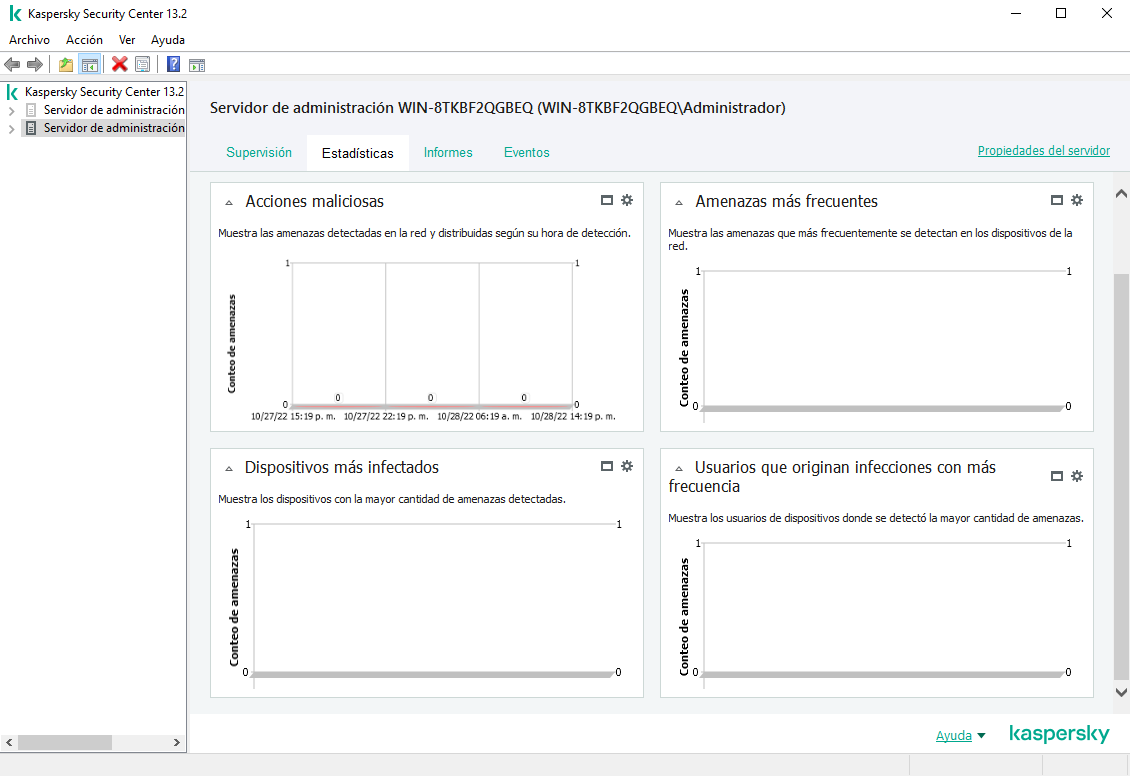Maximize the Usuarios que originan infecciones panel
The width and height of the screenshot is (1130, 776).
click(x=1056, y=476)
